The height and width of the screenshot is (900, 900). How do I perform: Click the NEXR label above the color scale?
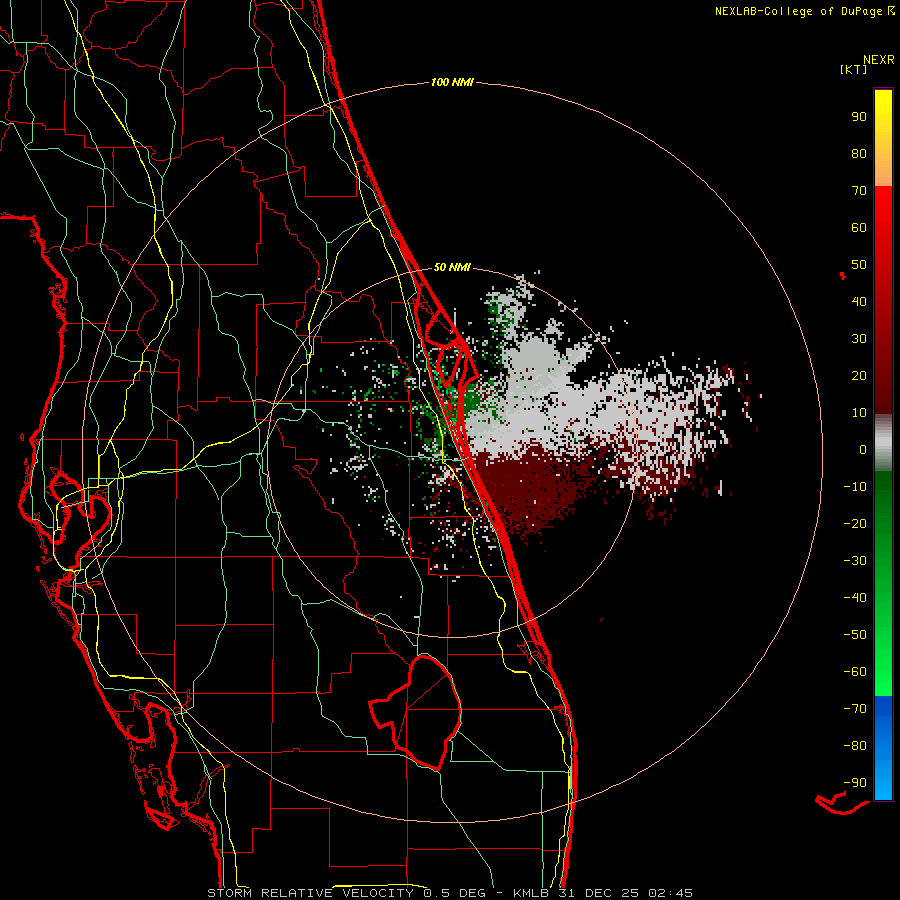(x=878, y=60)
